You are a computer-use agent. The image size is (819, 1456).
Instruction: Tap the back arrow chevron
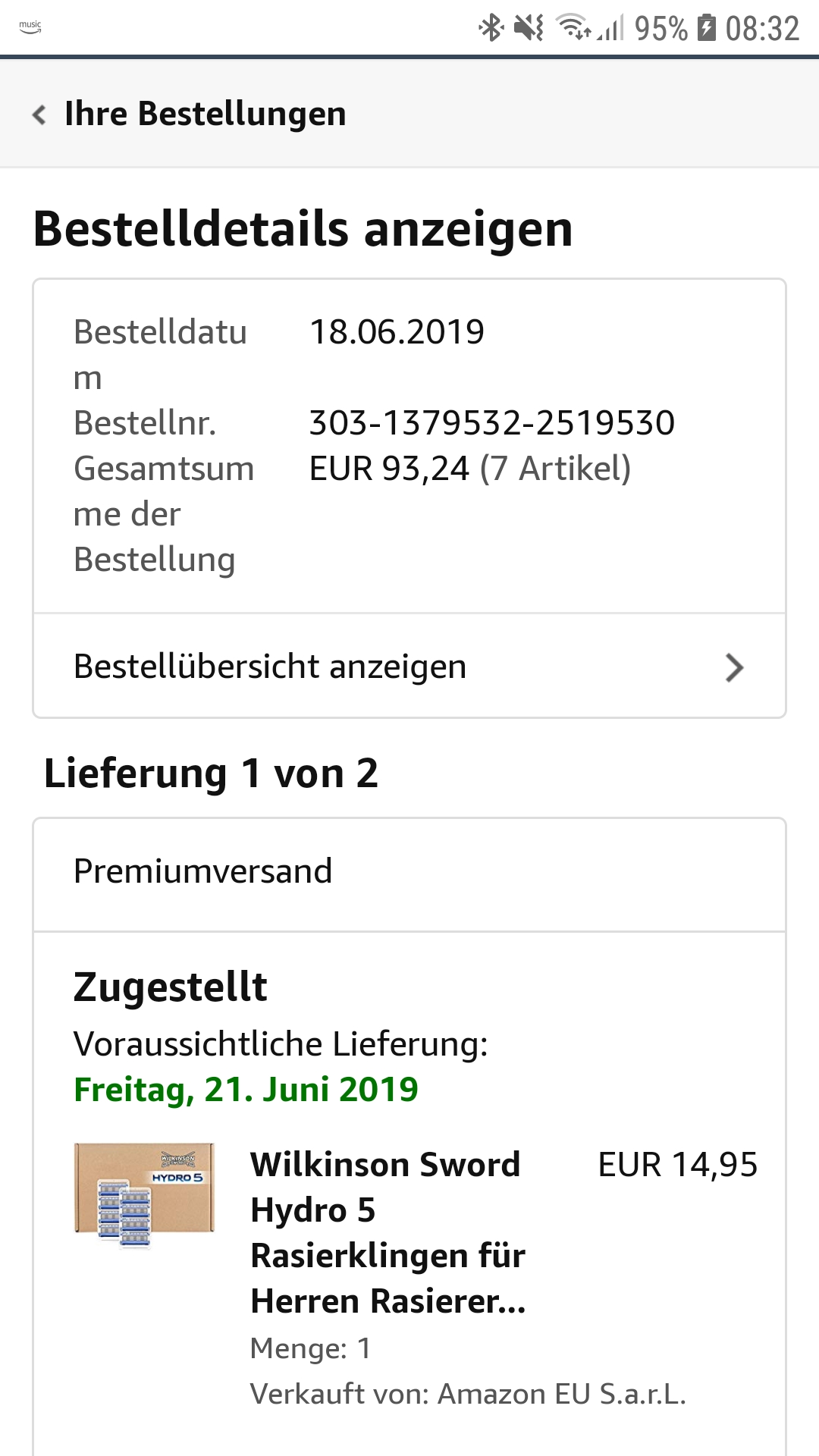point(39,115)
